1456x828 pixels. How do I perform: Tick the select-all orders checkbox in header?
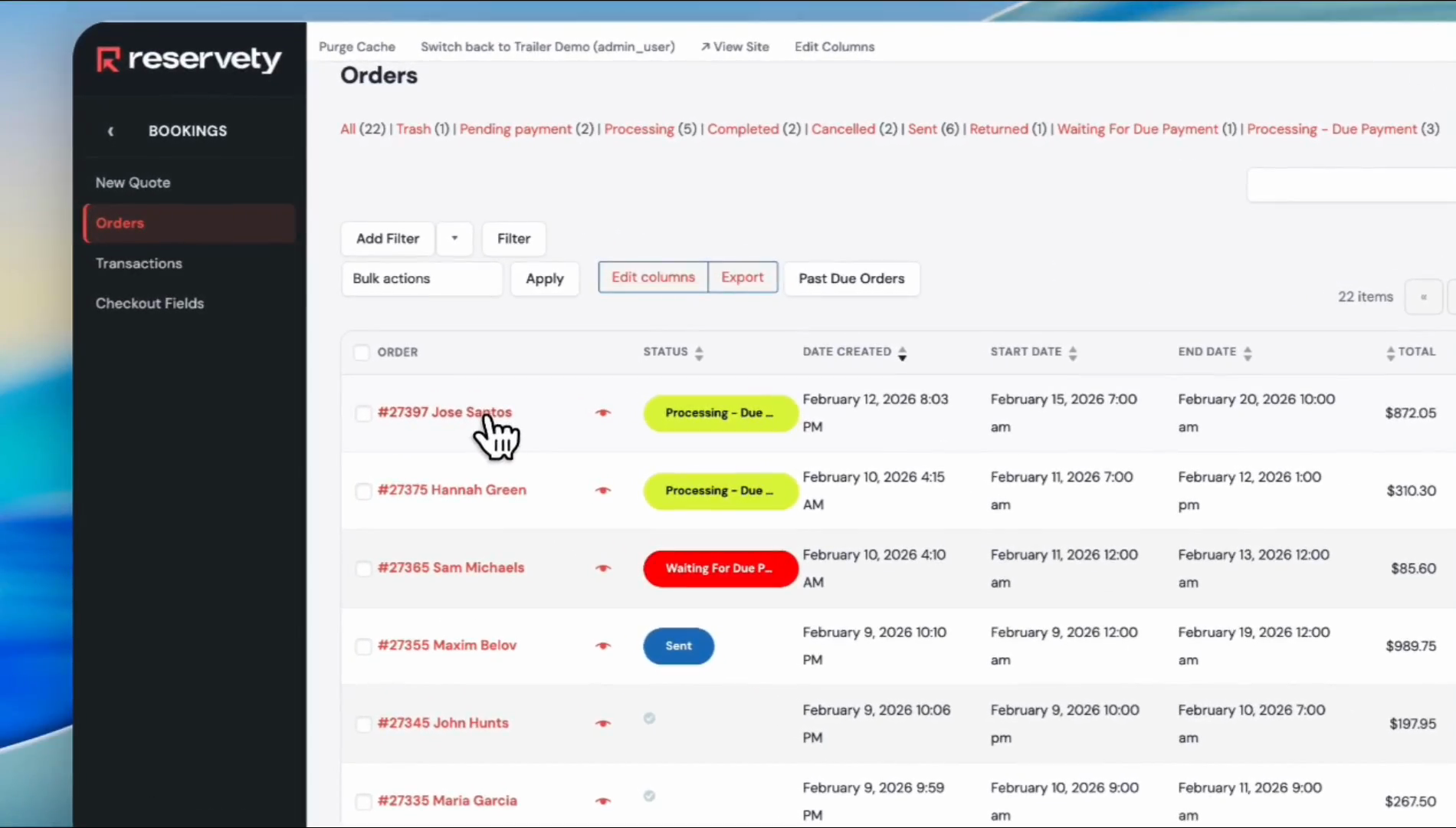pyautogui.click(x=362, y=353)
